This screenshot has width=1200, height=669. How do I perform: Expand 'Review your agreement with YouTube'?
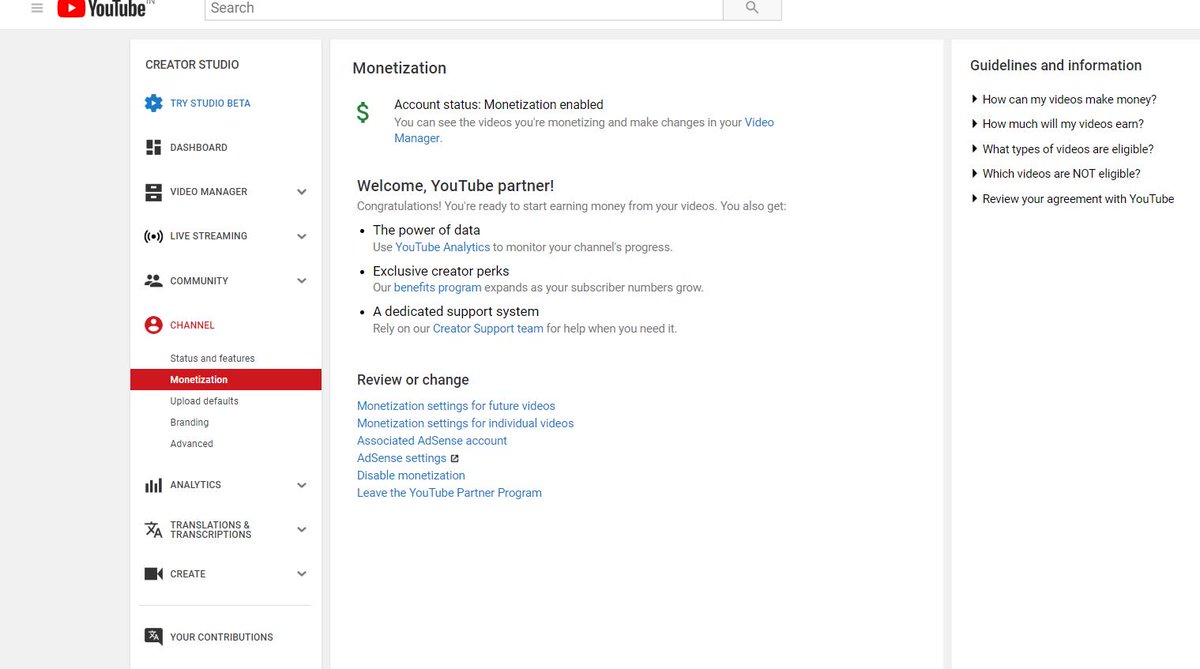pos(1072,199)
